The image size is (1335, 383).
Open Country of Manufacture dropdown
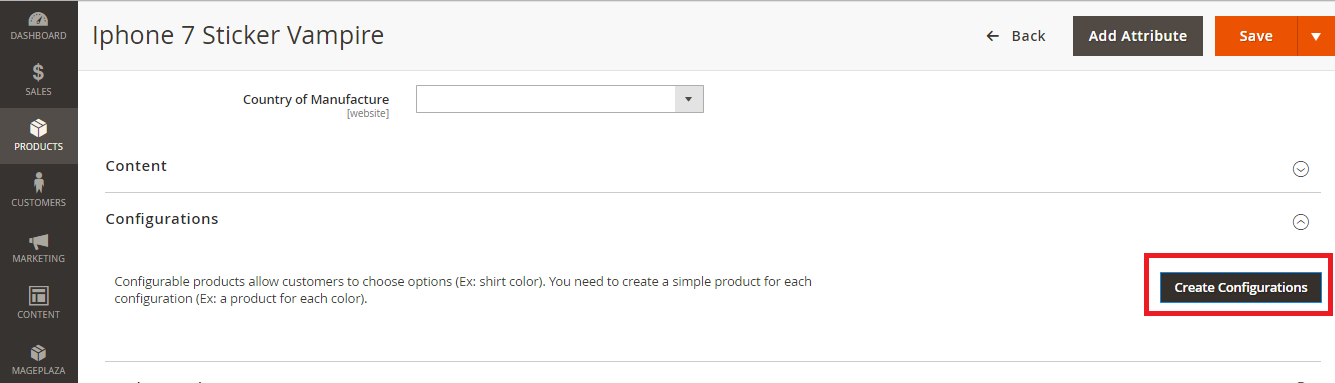point(560,99)
